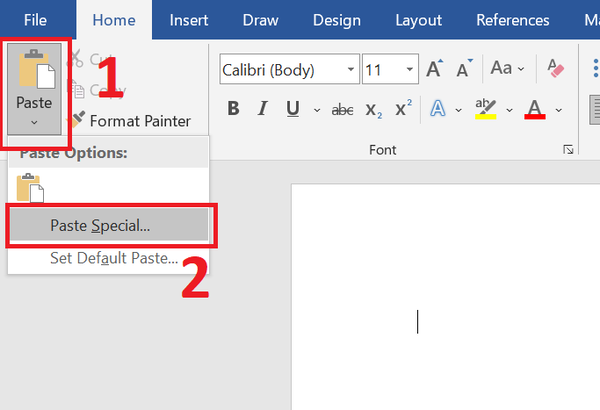
Task: Open the Change Case Aa menu
Action: click(x=507, y=69)
